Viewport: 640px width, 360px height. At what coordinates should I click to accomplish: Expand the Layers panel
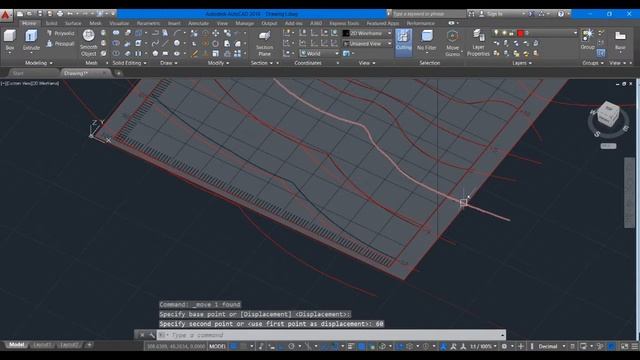pos(522,63)
